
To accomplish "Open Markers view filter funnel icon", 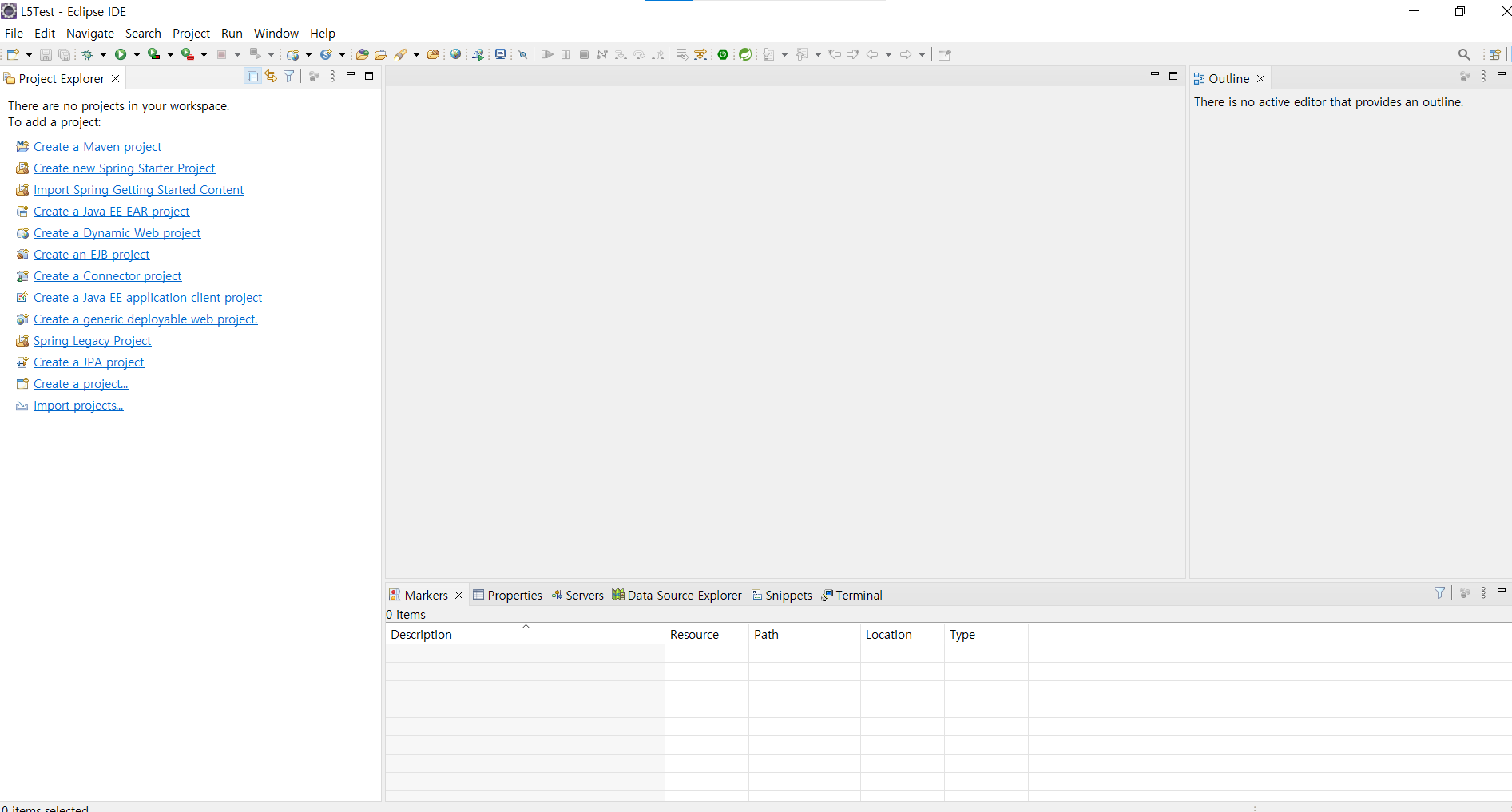I will click(x=1439, y=592).
